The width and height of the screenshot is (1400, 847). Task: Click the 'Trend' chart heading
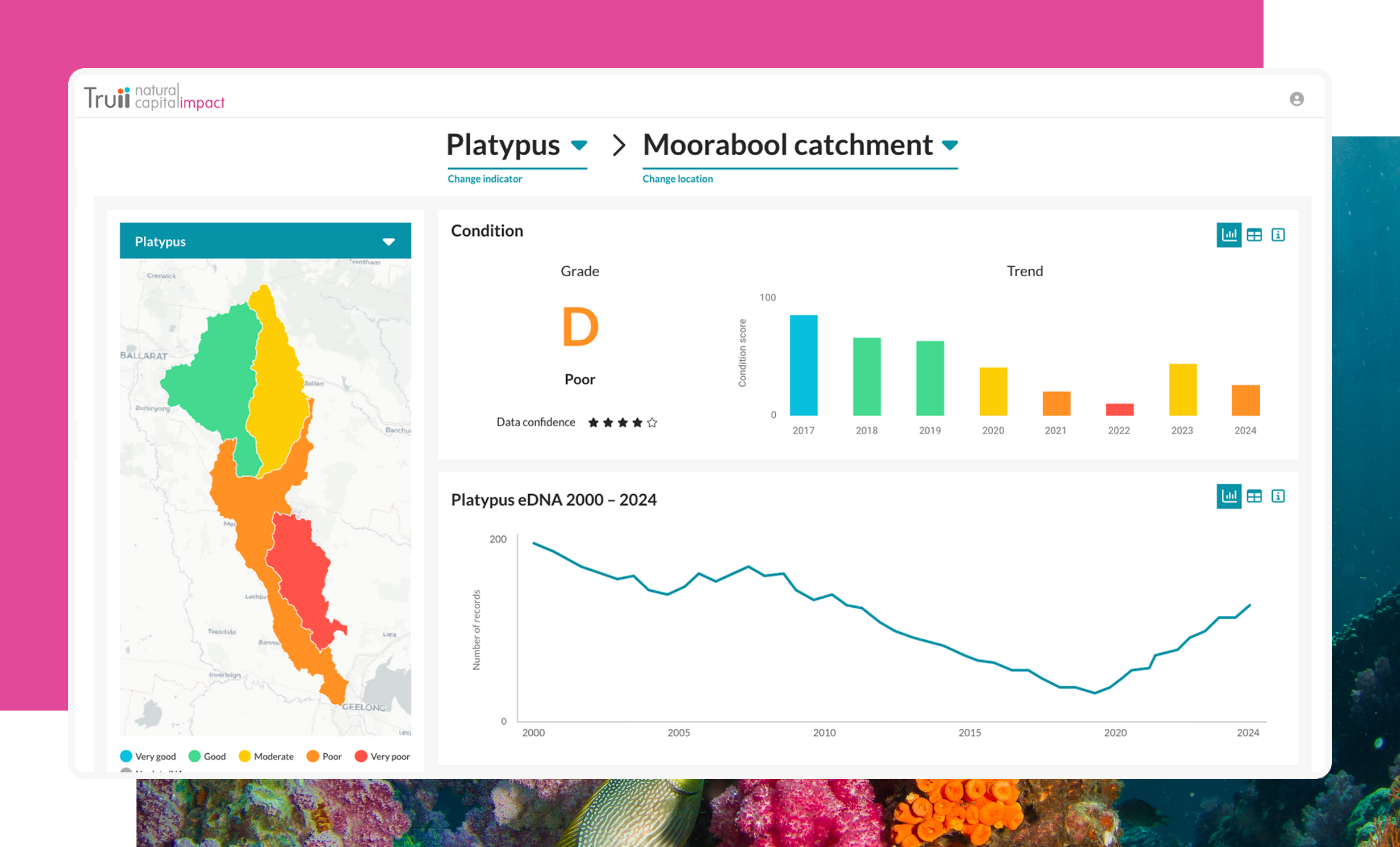click(1025, 271)
